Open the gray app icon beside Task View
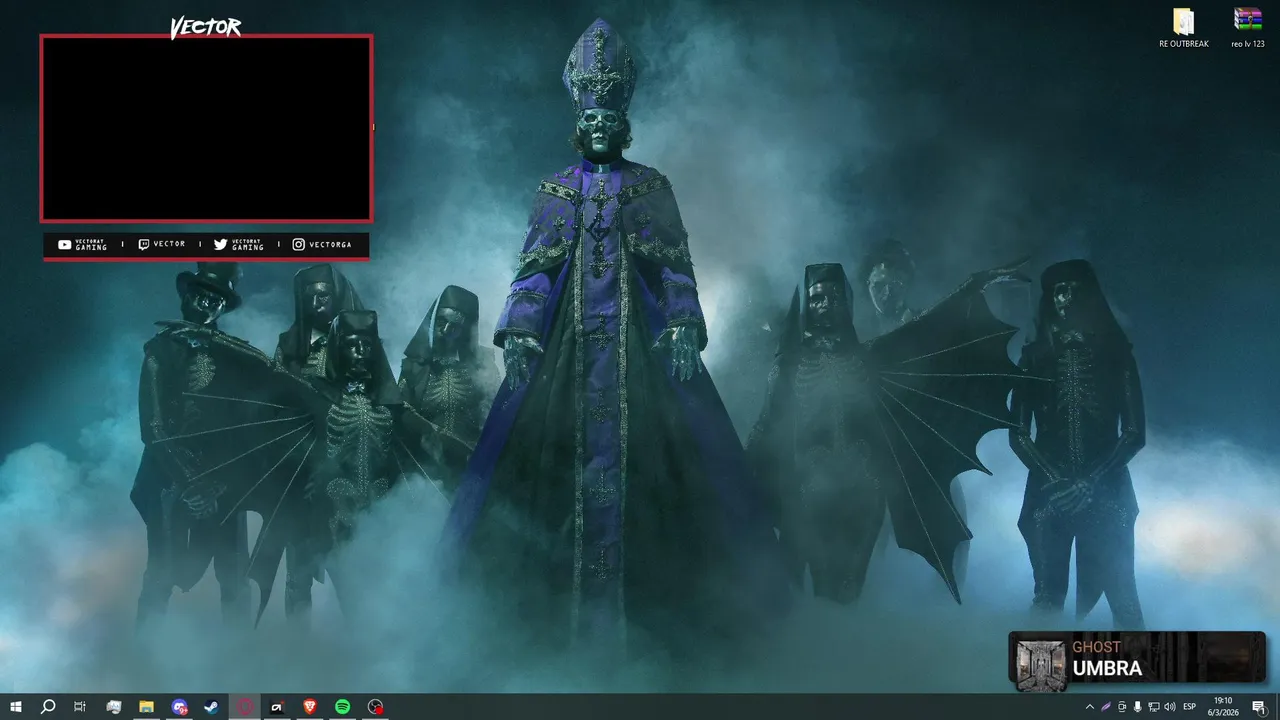Screen dimensions: 1280x720 (113, 707)
